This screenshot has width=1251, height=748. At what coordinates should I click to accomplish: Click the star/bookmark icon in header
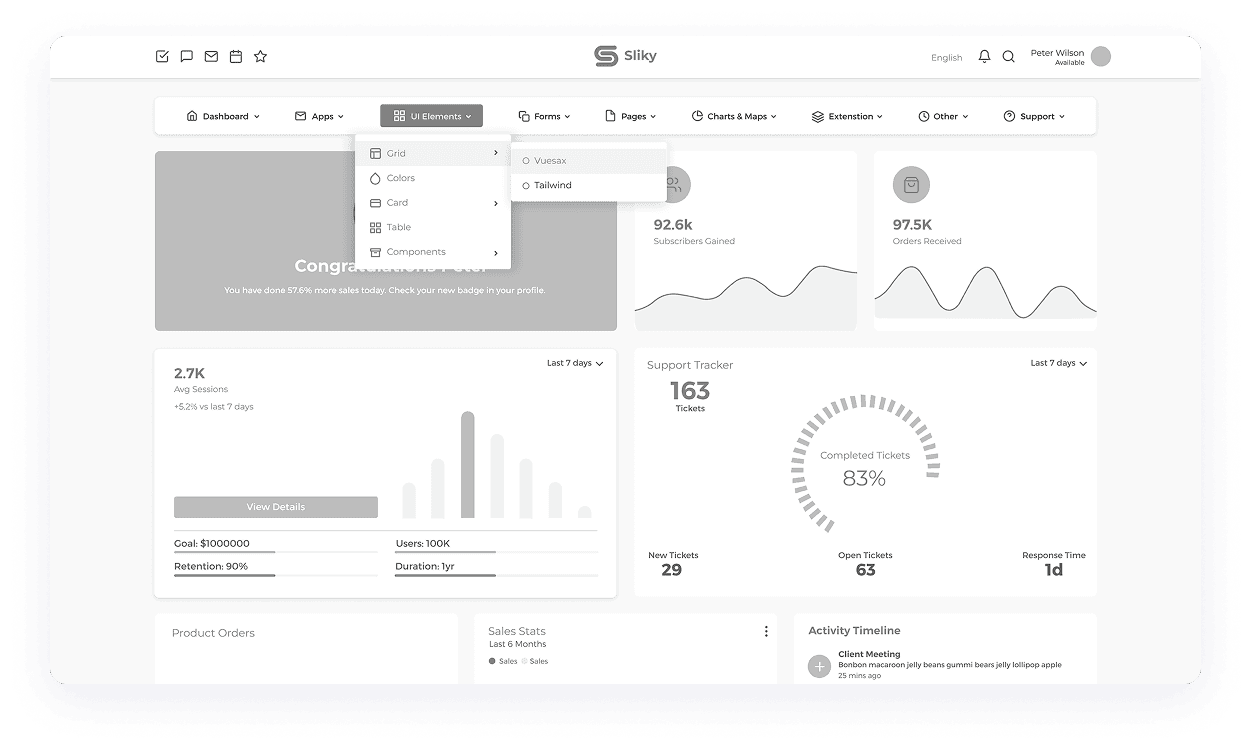[x=261, y=57]
